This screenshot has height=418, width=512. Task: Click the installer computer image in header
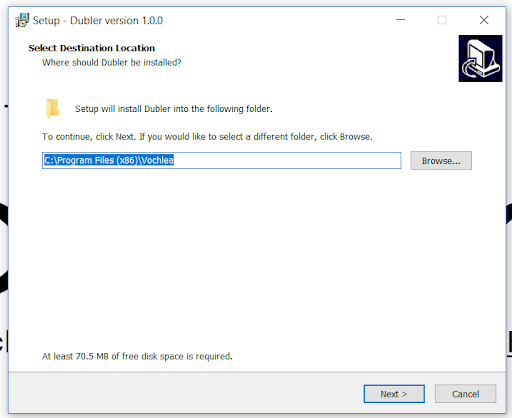click(x=480, y=58)
